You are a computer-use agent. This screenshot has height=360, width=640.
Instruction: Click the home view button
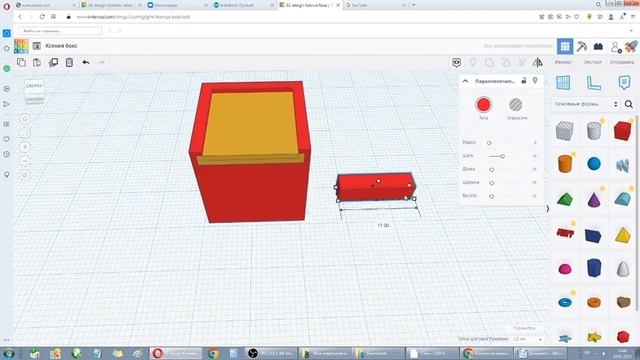[25, 119]
